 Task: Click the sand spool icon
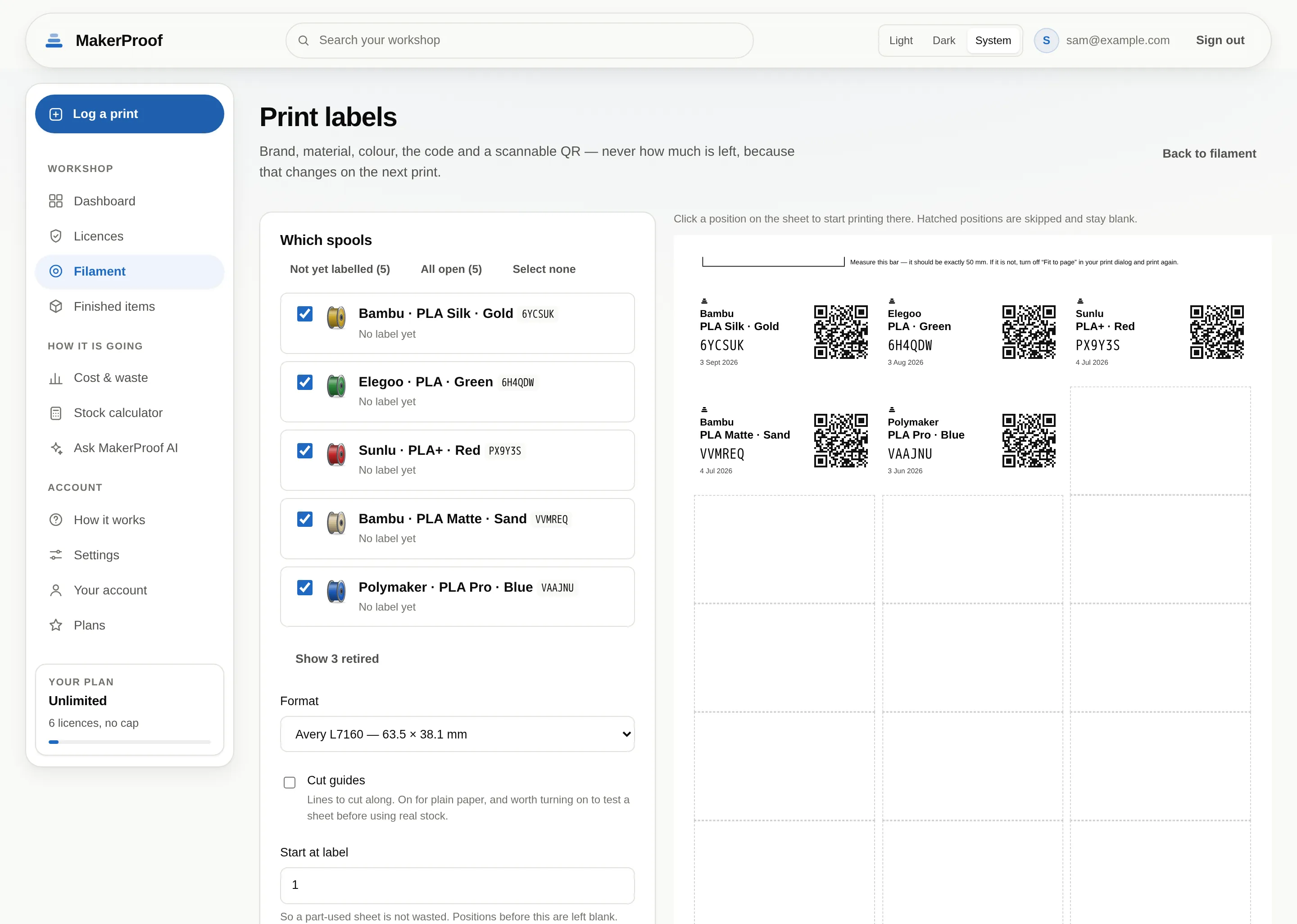(336, 522)
